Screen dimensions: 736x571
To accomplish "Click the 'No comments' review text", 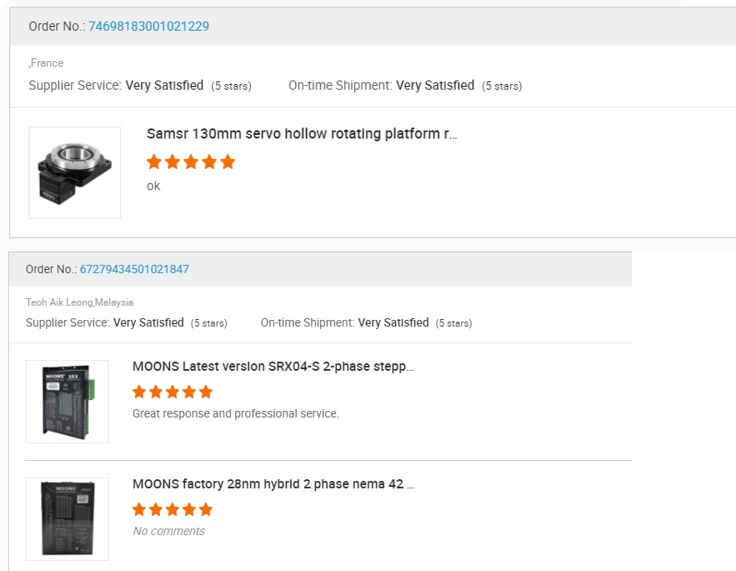I will click(169, 531).
